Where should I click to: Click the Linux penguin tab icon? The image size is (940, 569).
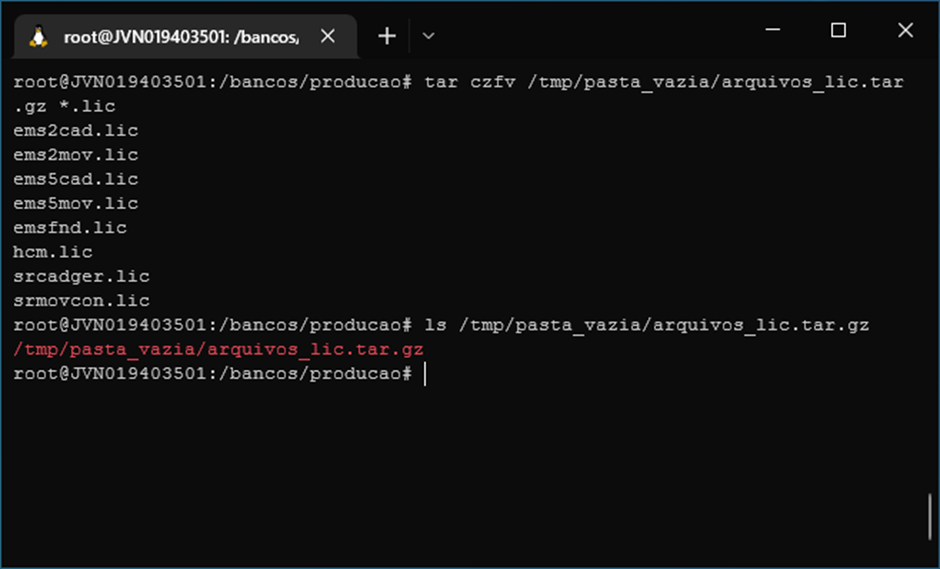pyautogui.click(x=39, y=37)
